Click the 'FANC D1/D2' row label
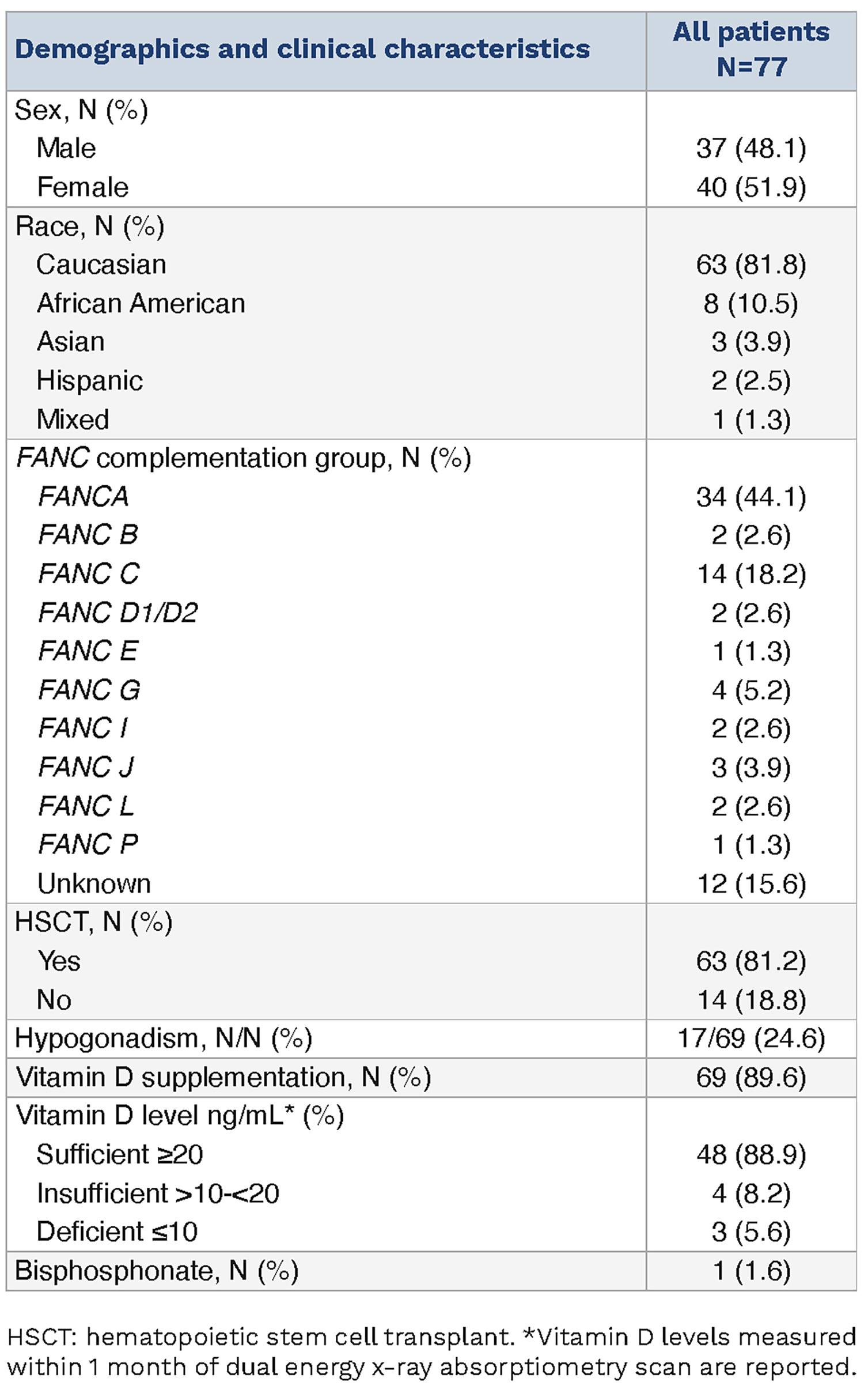The width and height of the screenshot is (868, 1386). tap(118, 613)
